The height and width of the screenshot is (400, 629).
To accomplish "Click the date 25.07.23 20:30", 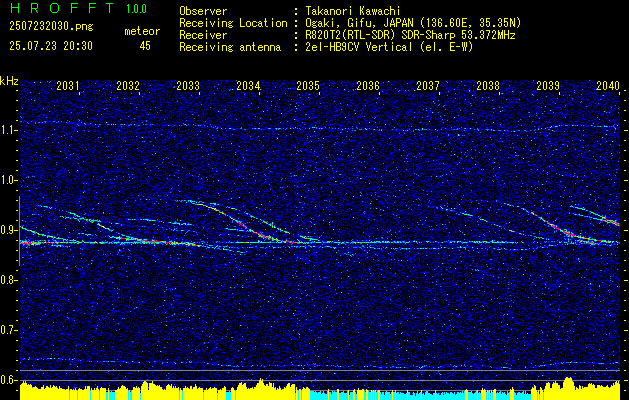I will pos(51,46).
